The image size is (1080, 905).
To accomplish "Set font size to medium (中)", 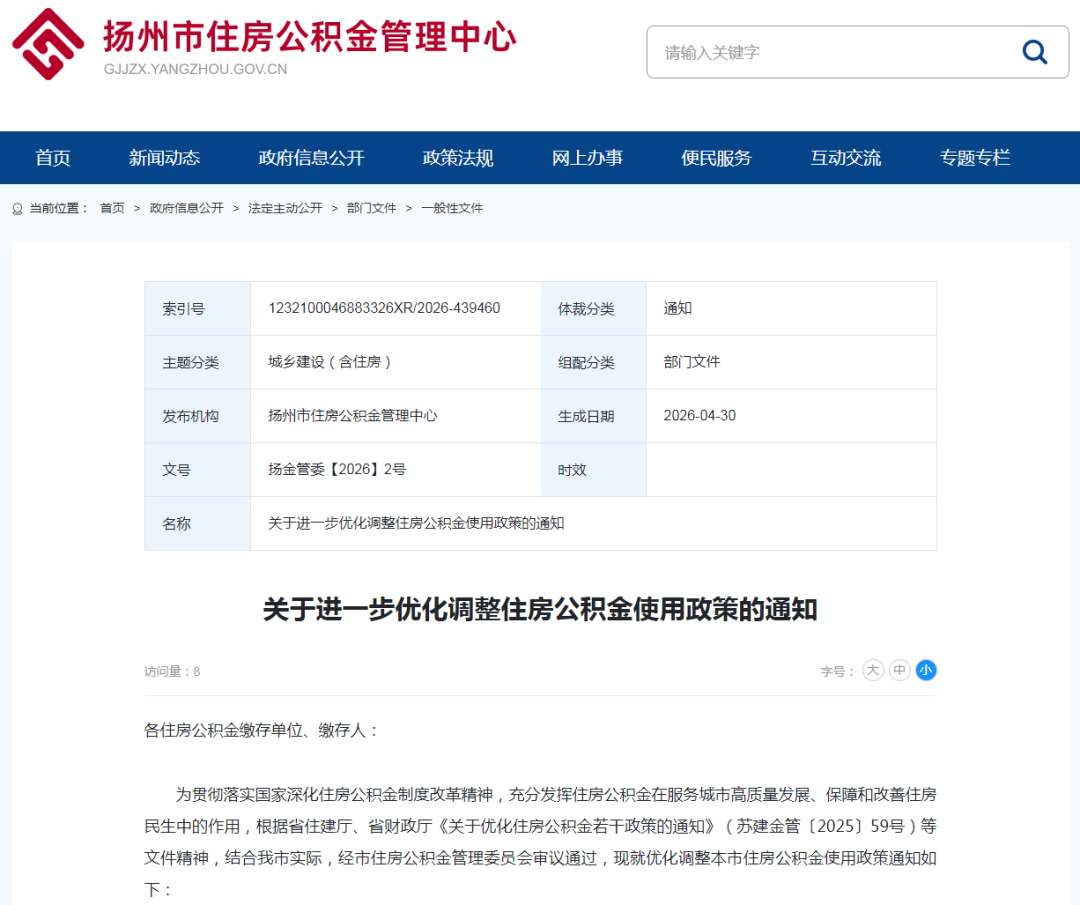I will click(x=900, y=670).
